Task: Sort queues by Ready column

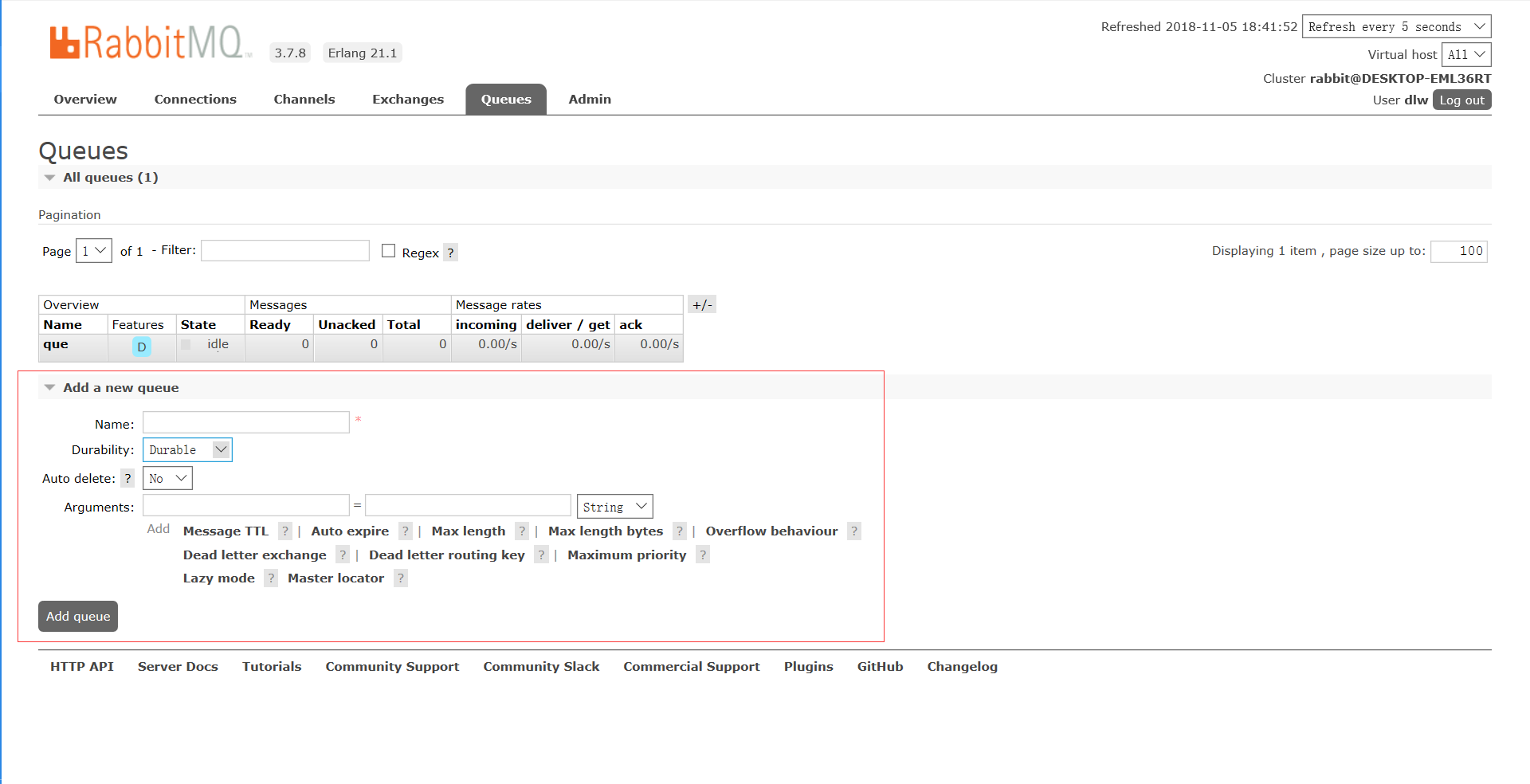Action: coord(270,325)
